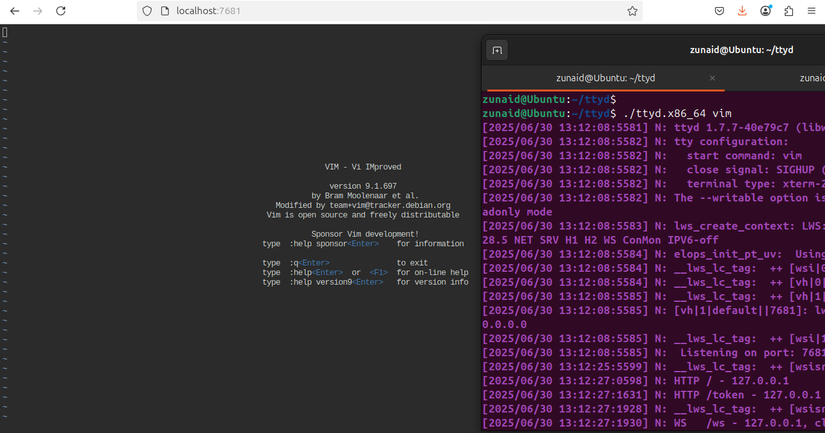The height and width of the screenshot is (433, 825).
Task: Click 'terminal type: xterm' log line
Action: pyautogui.click(x=653, y=184)
